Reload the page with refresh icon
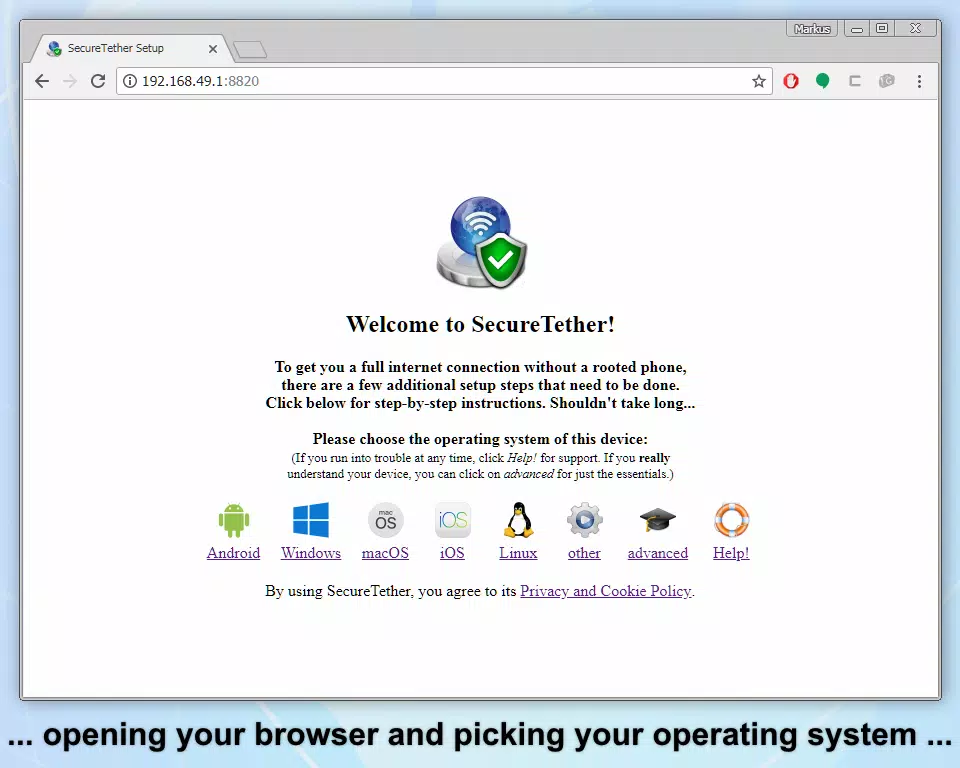Viewport: 960px width, 768px height. (x=98, y=81)
